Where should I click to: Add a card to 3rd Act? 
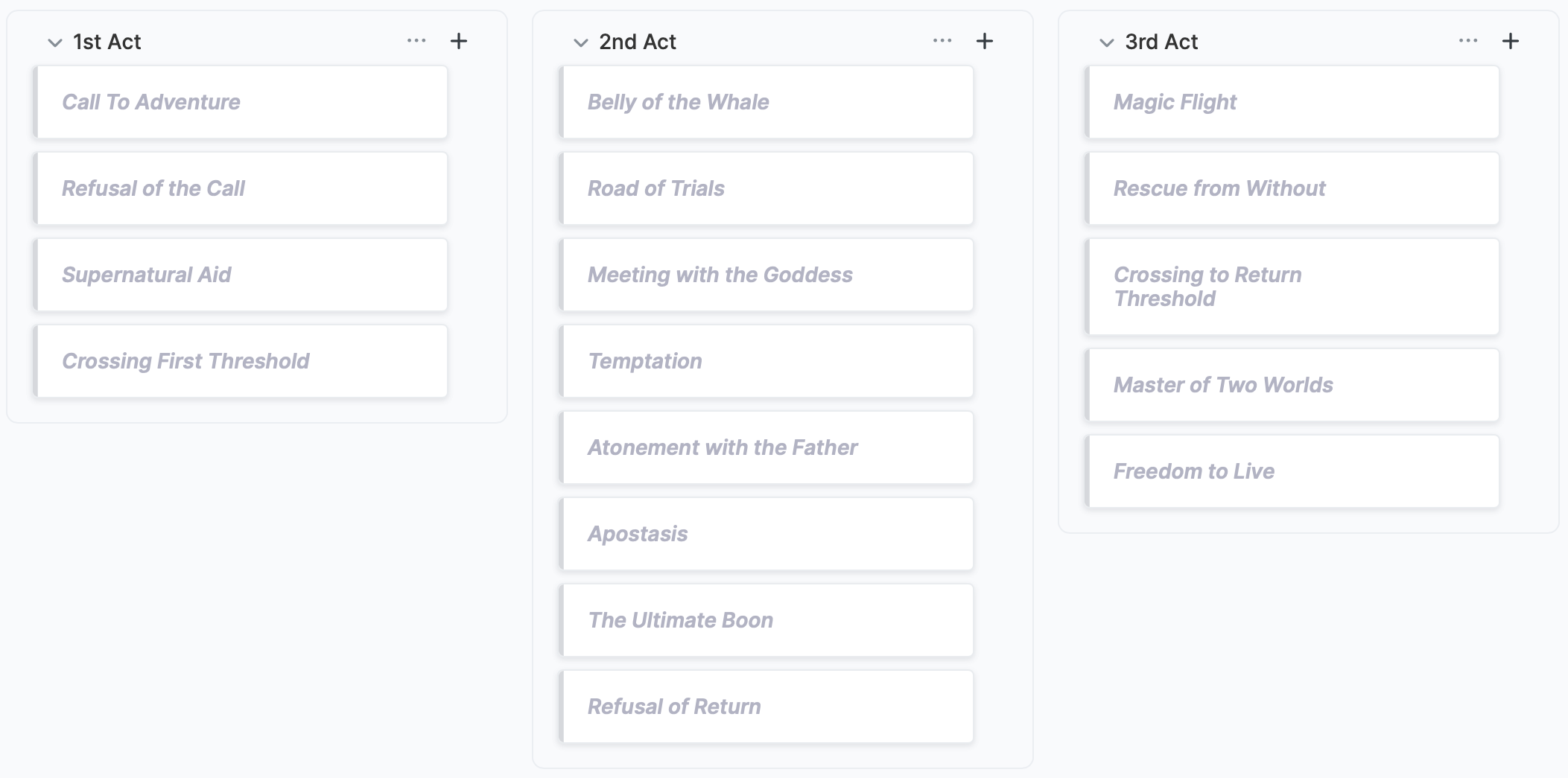tap(1511, 41)
